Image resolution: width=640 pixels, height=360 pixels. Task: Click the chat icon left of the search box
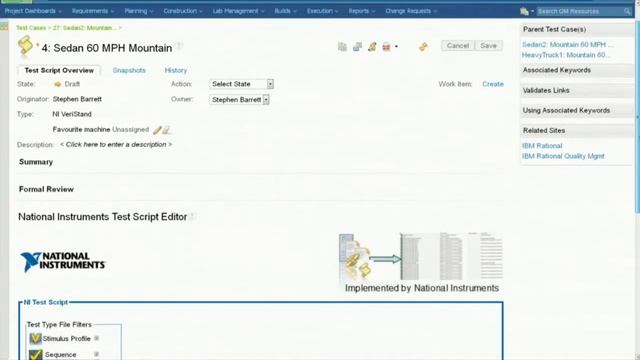(x=524, y=11)
